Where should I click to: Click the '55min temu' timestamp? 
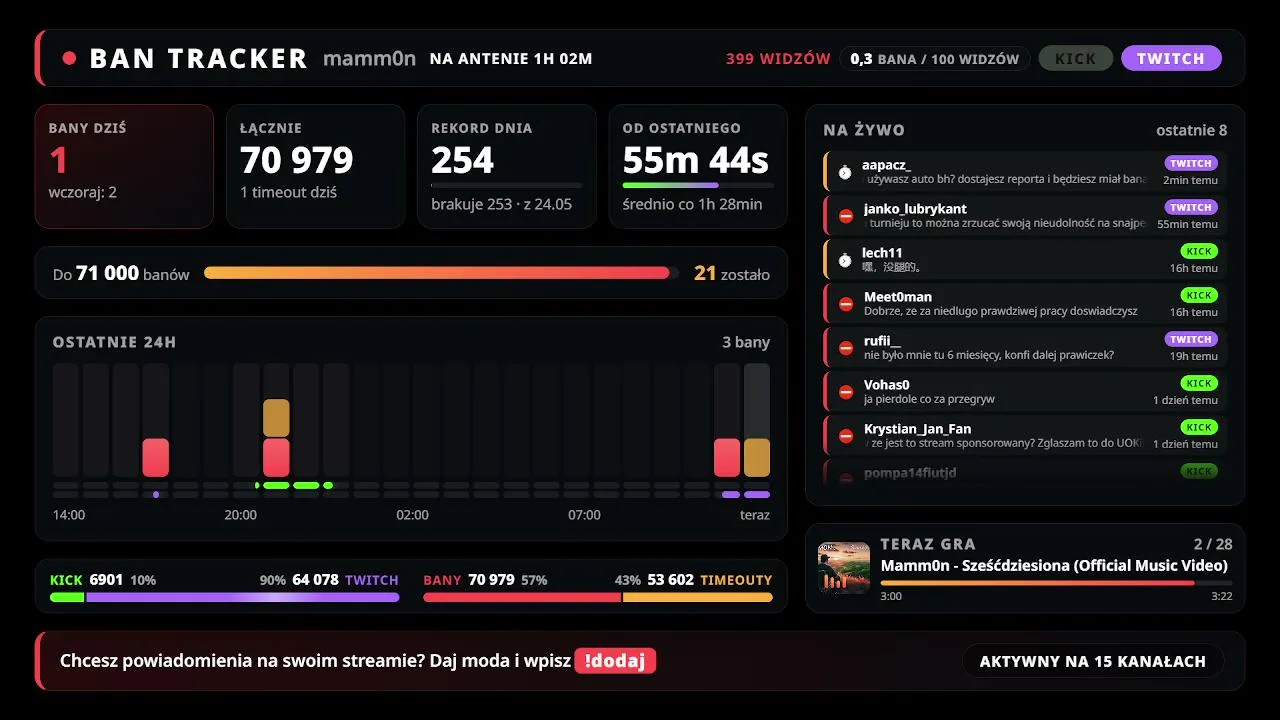pyautogui.click(x=1187, y=224)
